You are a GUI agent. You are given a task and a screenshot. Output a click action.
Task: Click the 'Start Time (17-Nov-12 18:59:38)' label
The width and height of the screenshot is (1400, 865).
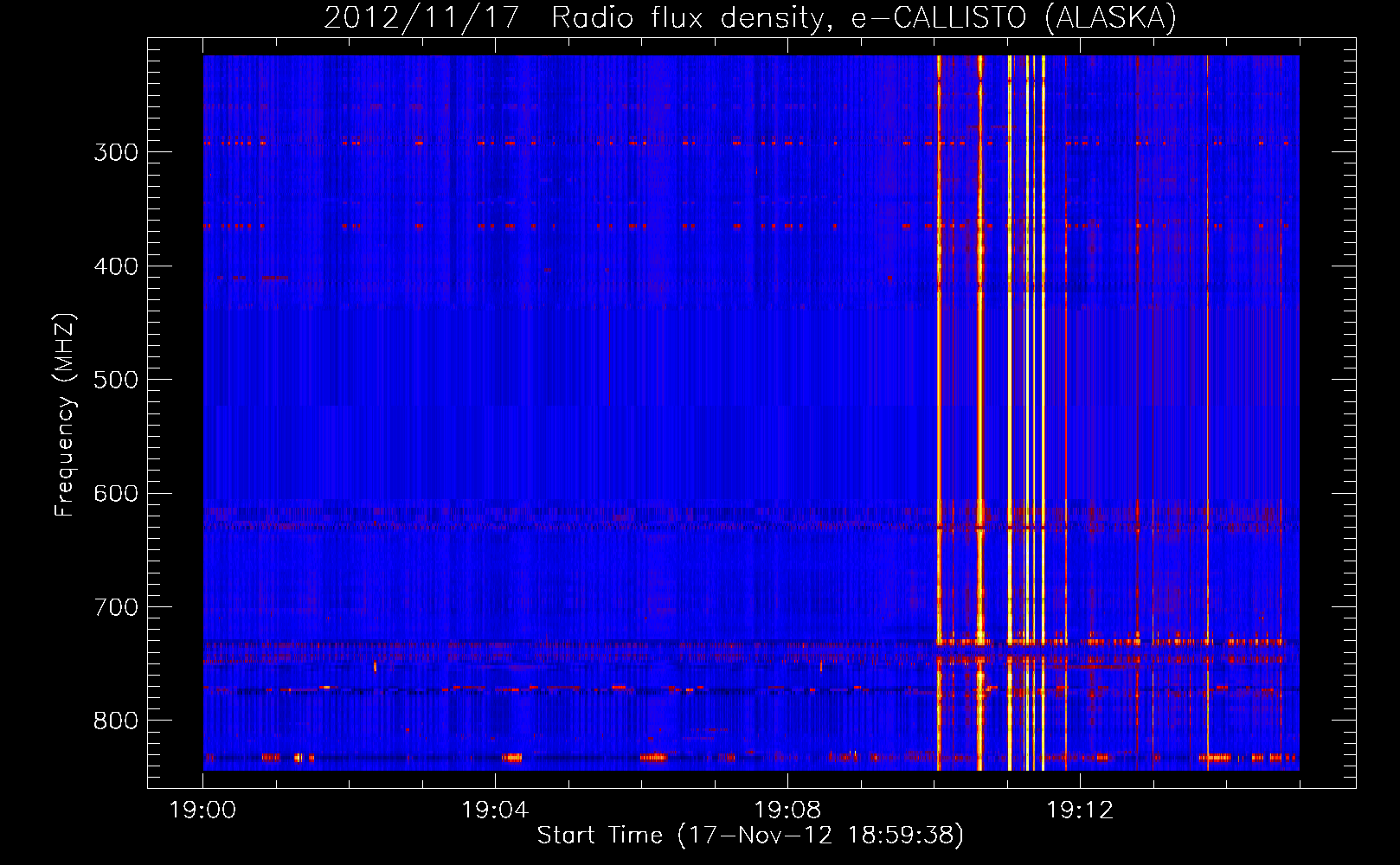[x=750, y=836]
